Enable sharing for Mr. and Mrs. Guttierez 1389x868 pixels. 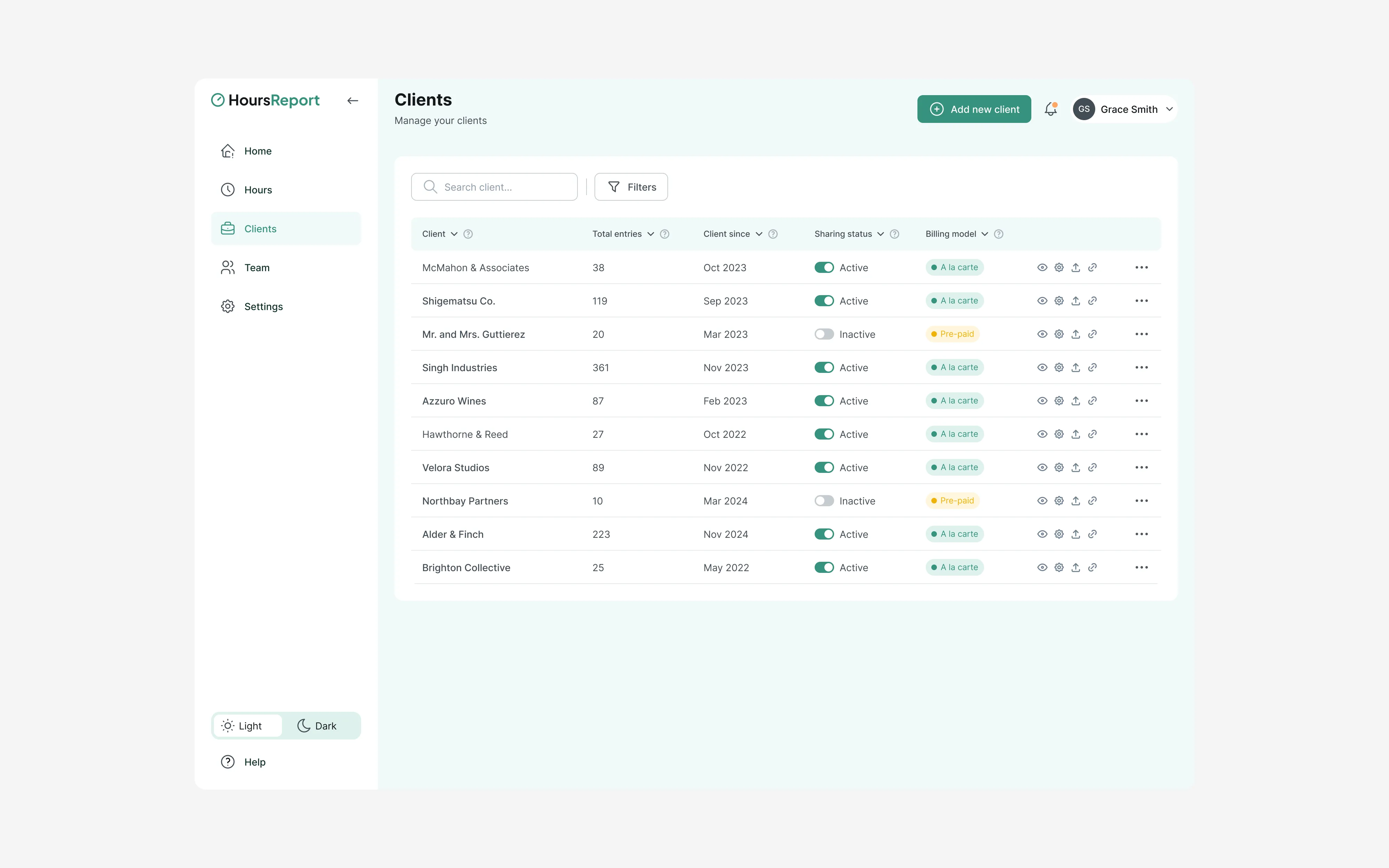824,334
